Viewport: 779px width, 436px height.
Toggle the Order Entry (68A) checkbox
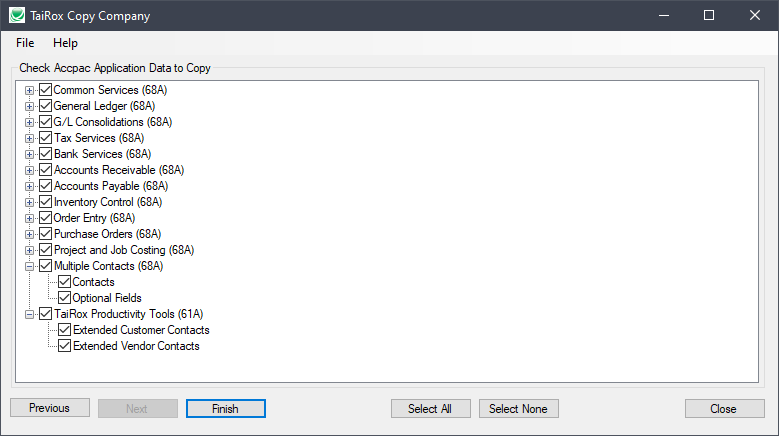coord(46,218)
